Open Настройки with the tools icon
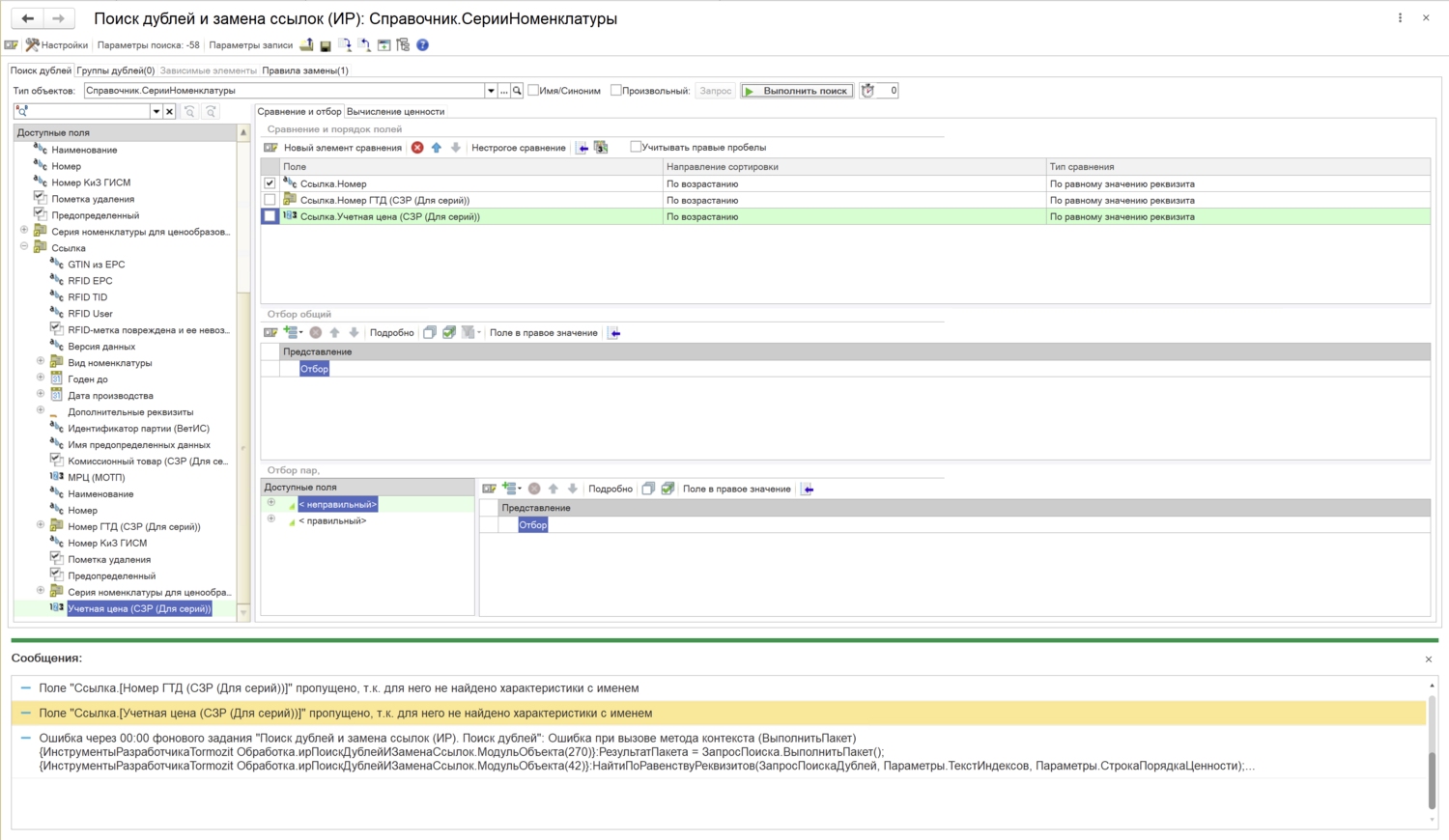 57,45
